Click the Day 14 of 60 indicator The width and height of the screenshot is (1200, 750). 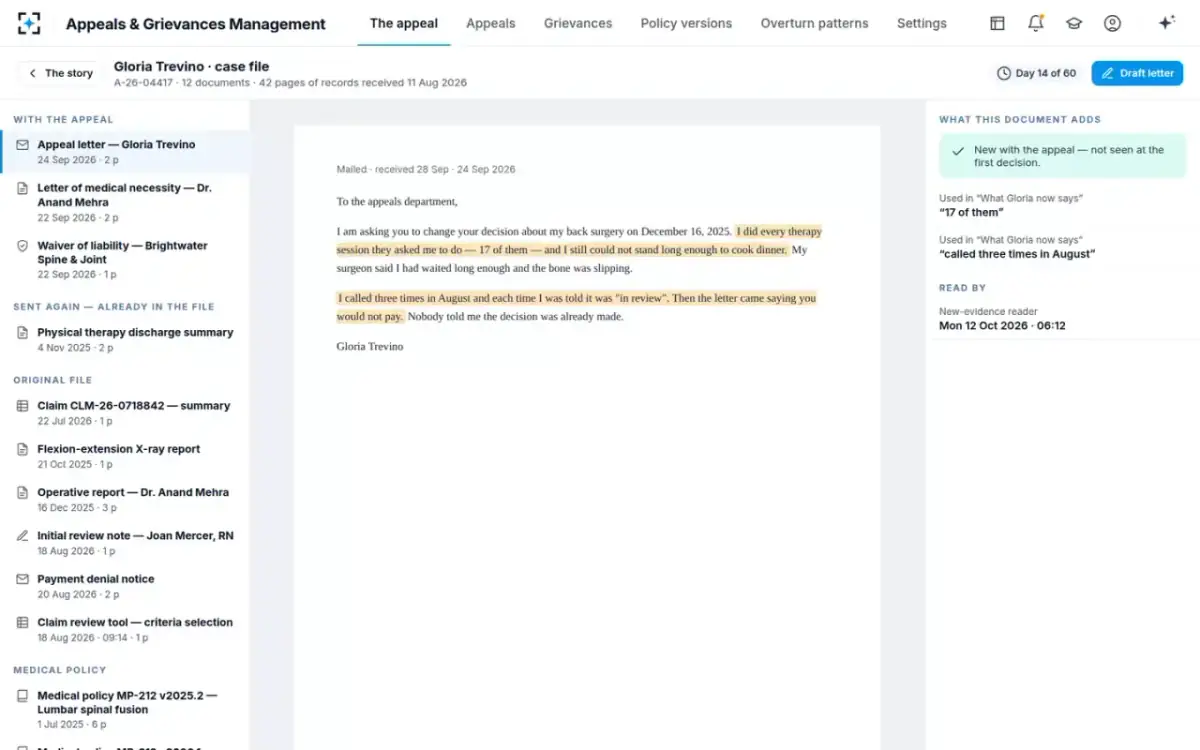coord(1036,73)
